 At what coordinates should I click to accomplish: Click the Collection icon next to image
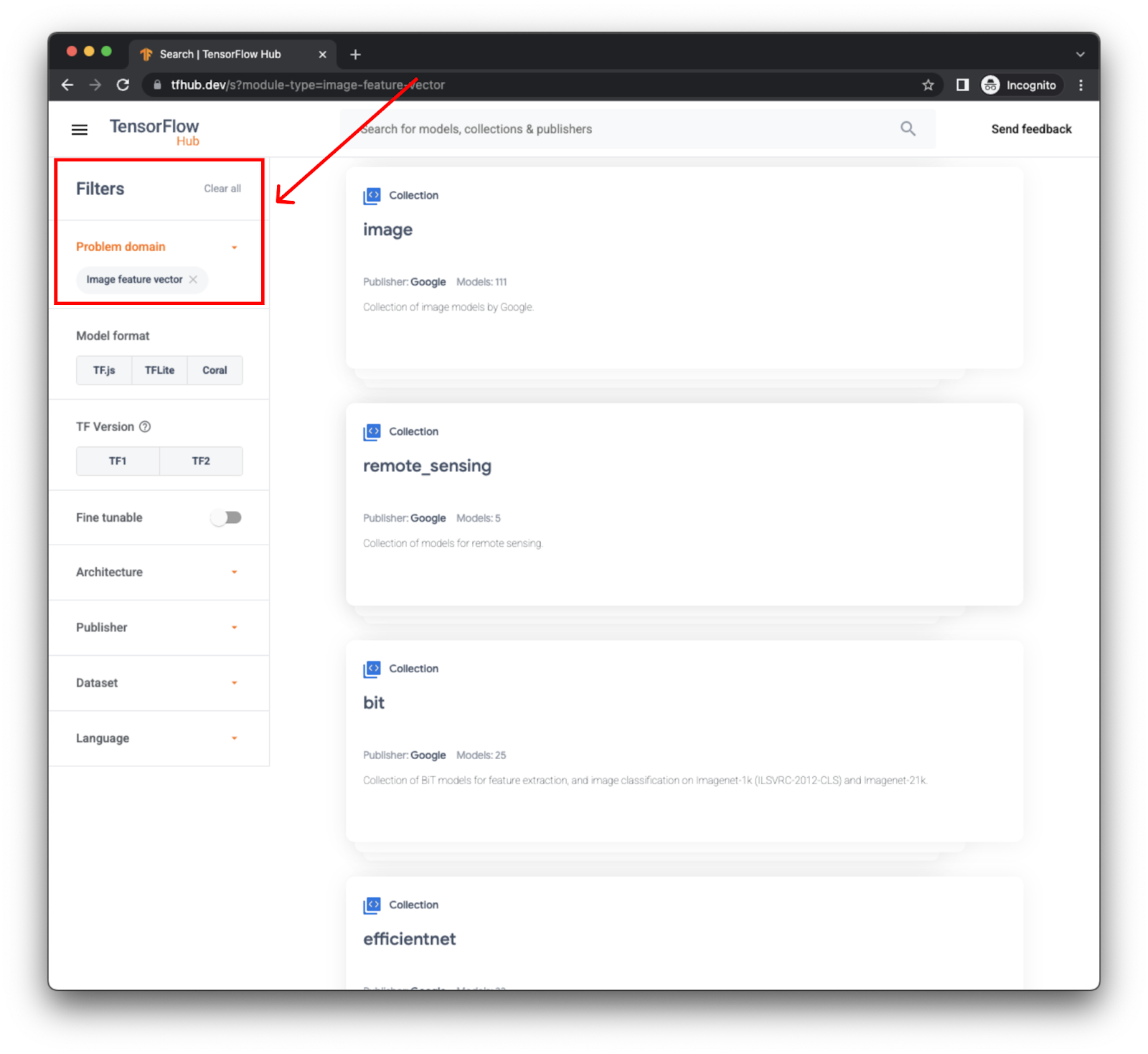pos(372,195)
